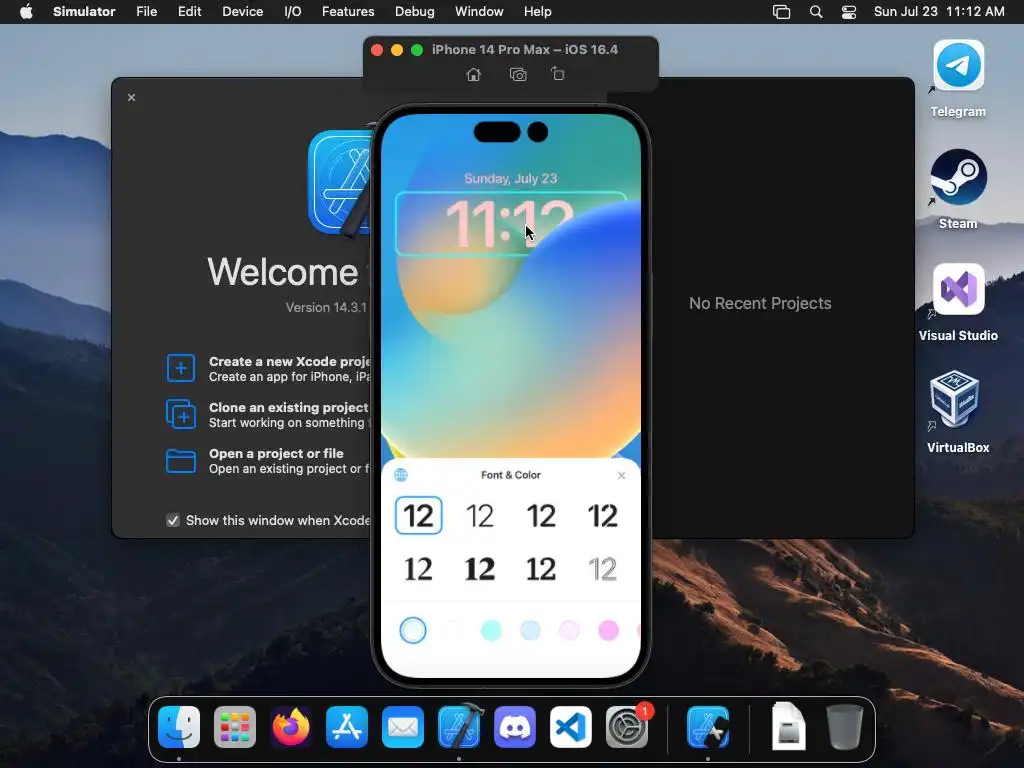Screen dimensions: 1024x768
Task: Click the Xcode icon in the Dock
Action: pyautogui.click(x=460, y=726)
